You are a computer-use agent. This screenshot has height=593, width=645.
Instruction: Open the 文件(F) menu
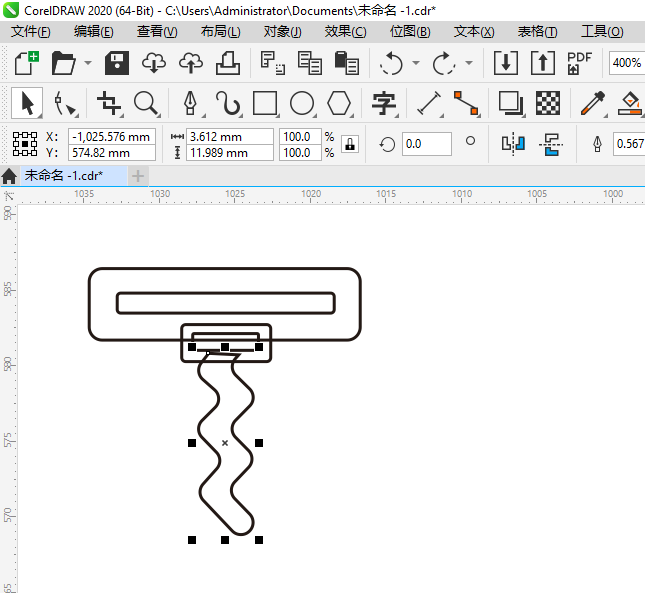[30, 32]
